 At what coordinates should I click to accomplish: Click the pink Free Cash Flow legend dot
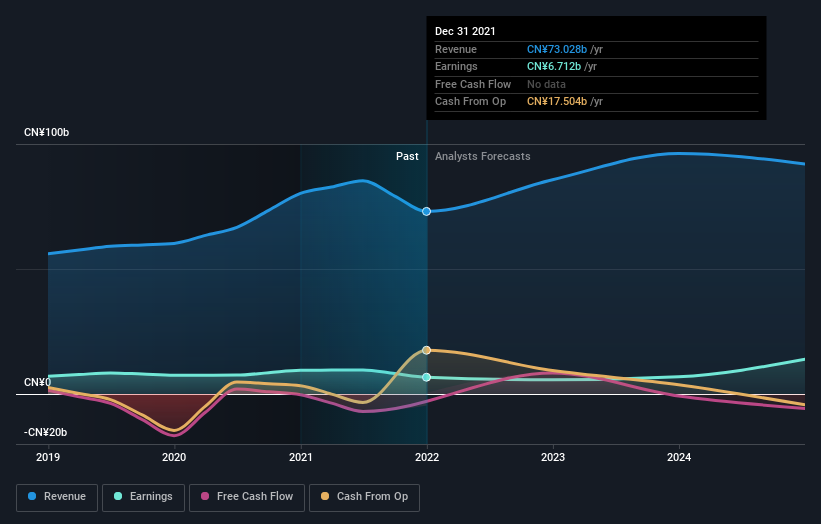205,496
